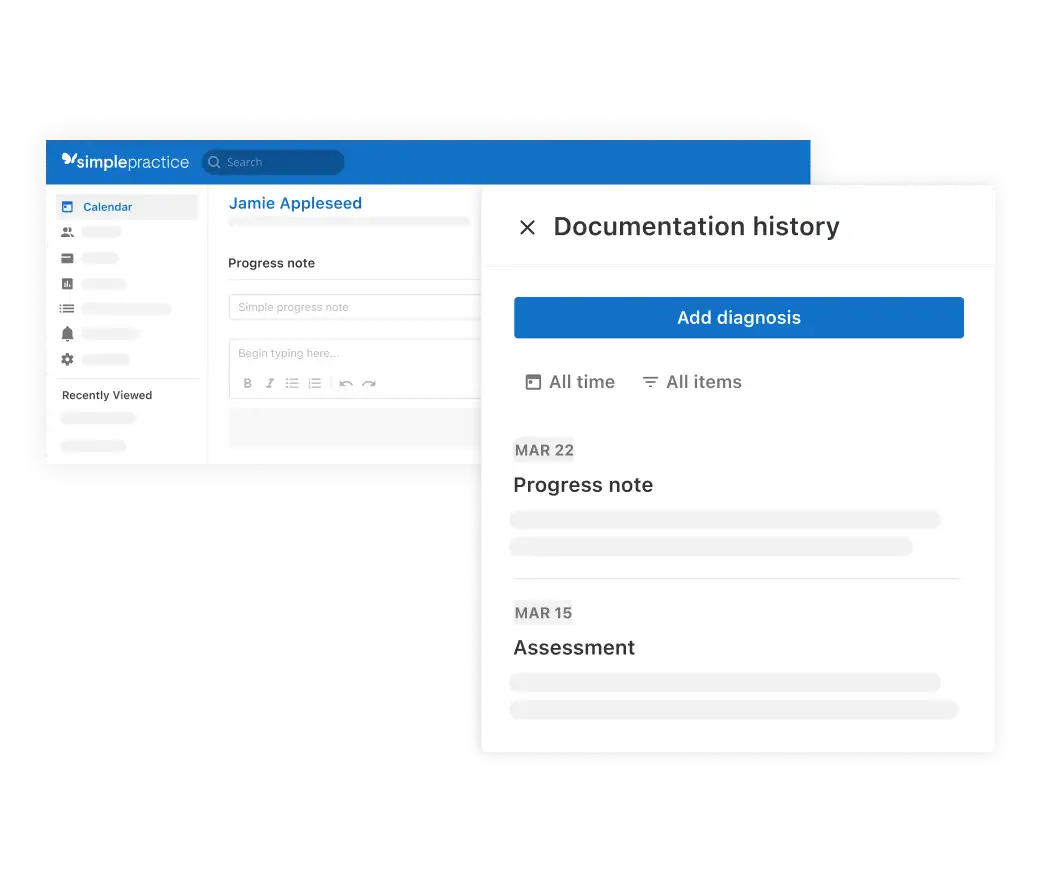Insert a numbered list in the note editor
The height and width of the screenshot is (892, 1040).
click(314, 383)
